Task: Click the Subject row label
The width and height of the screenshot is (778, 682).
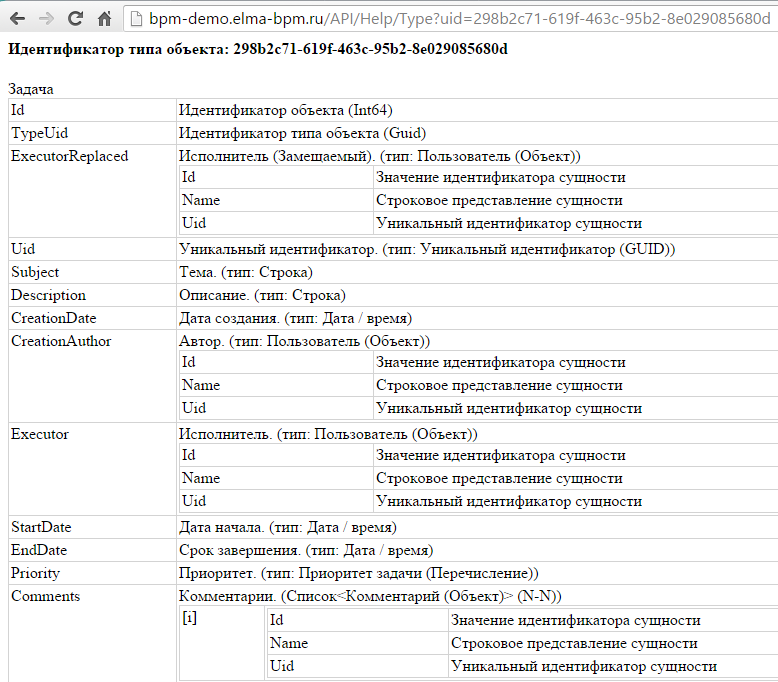Action: tap(35, 272)
